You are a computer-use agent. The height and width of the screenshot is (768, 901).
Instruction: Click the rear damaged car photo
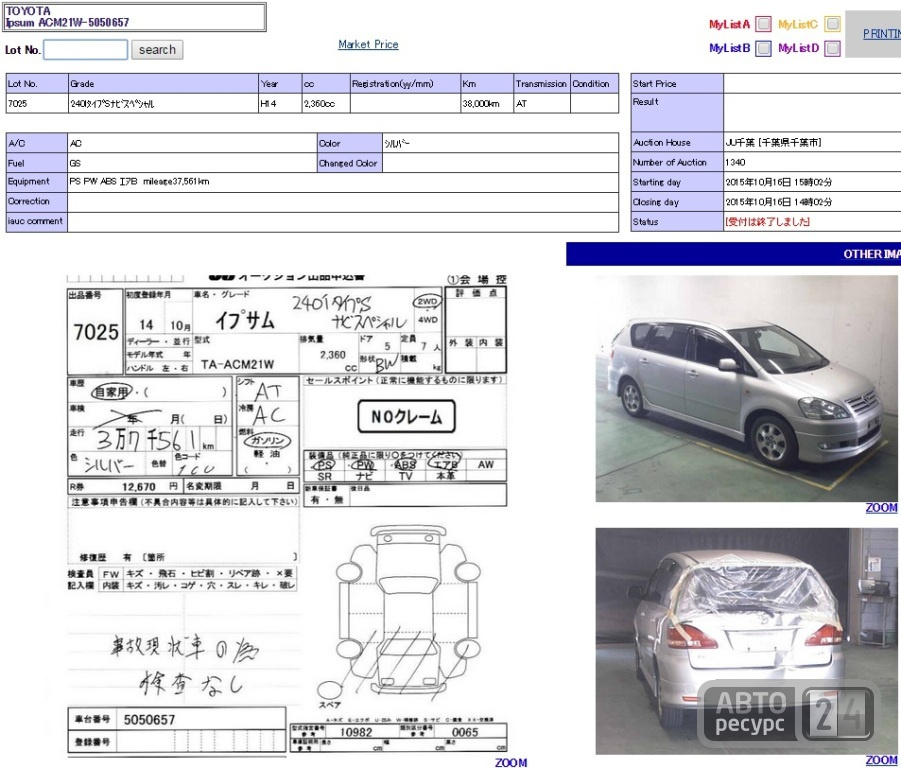coord(746,640)
